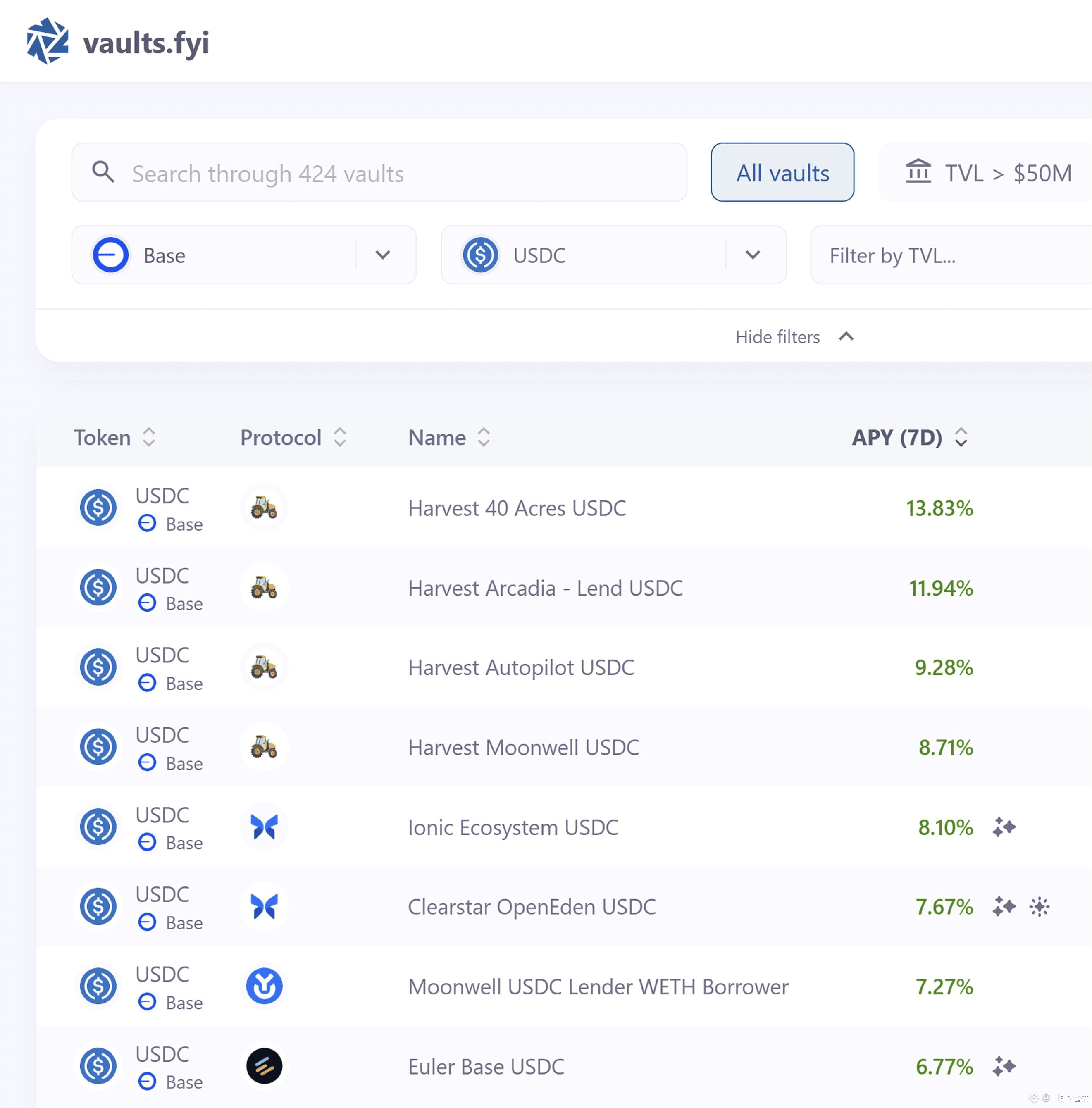Viewport: 1092px width, 1108px height.
Task: Open Euler Base USDC vault
Action: pos(486,1066)
